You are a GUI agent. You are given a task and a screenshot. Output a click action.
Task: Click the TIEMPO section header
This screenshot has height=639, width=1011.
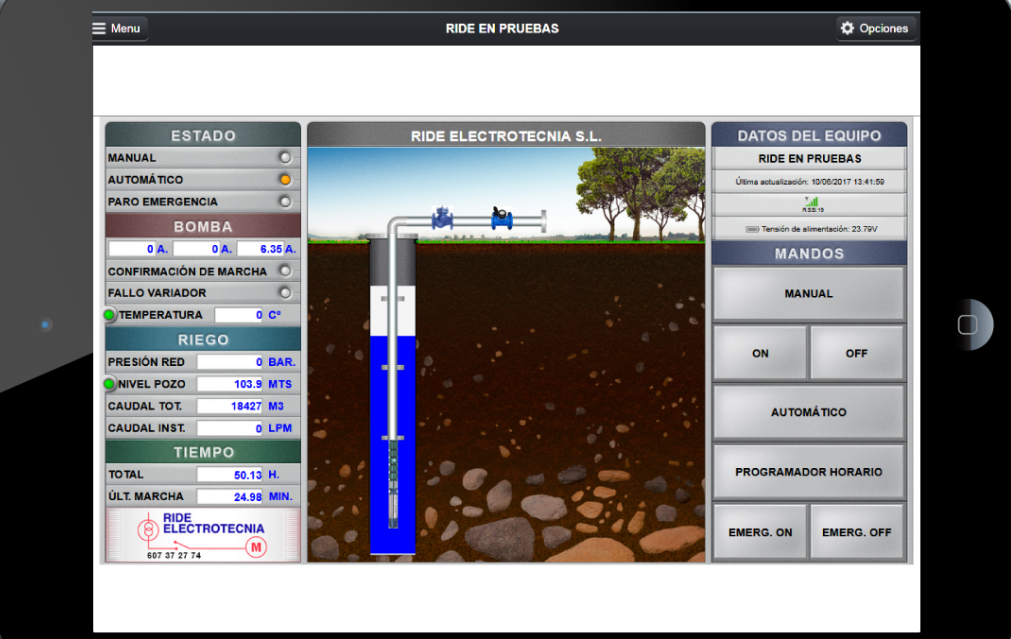tap(203, 452)
